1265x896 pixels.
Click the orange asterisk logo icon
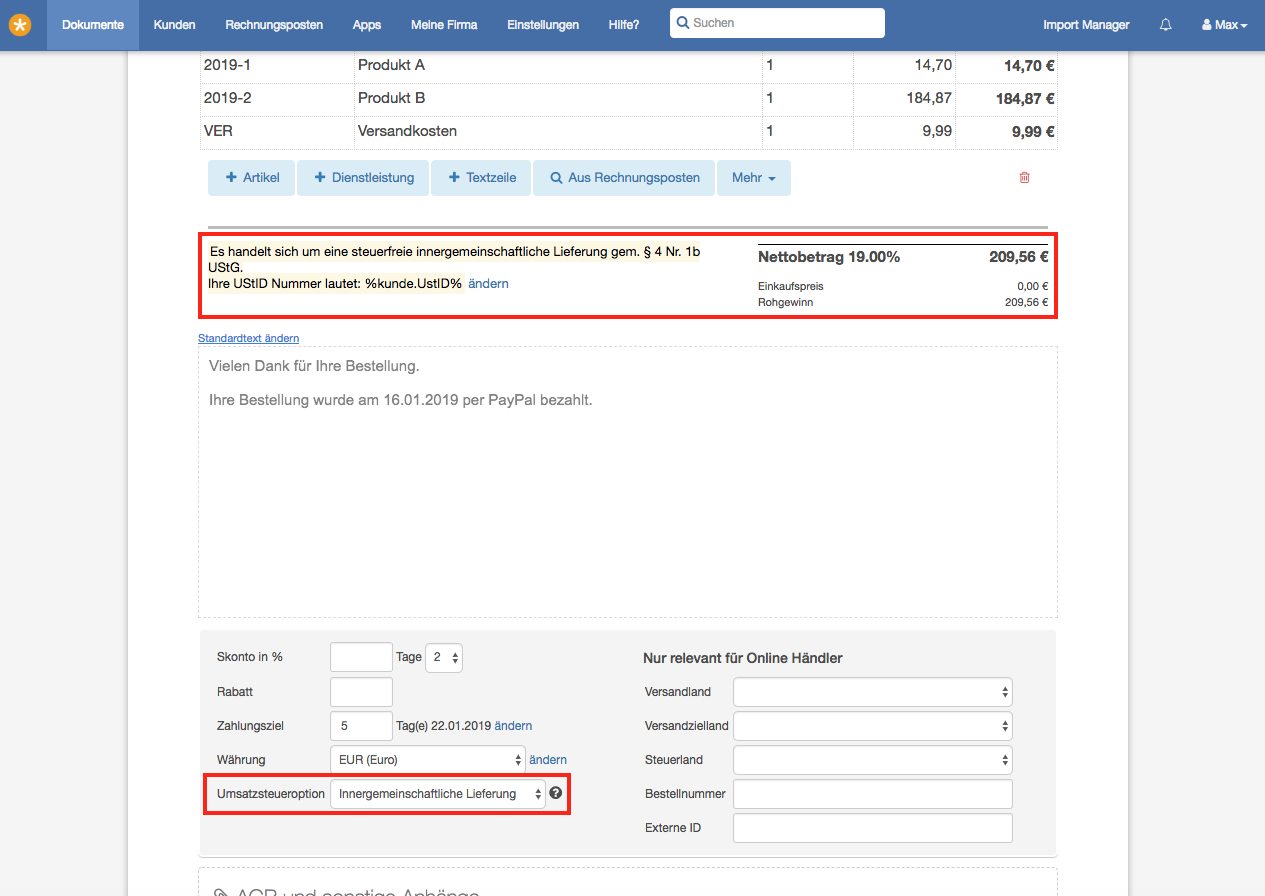[x=20, y=25]
